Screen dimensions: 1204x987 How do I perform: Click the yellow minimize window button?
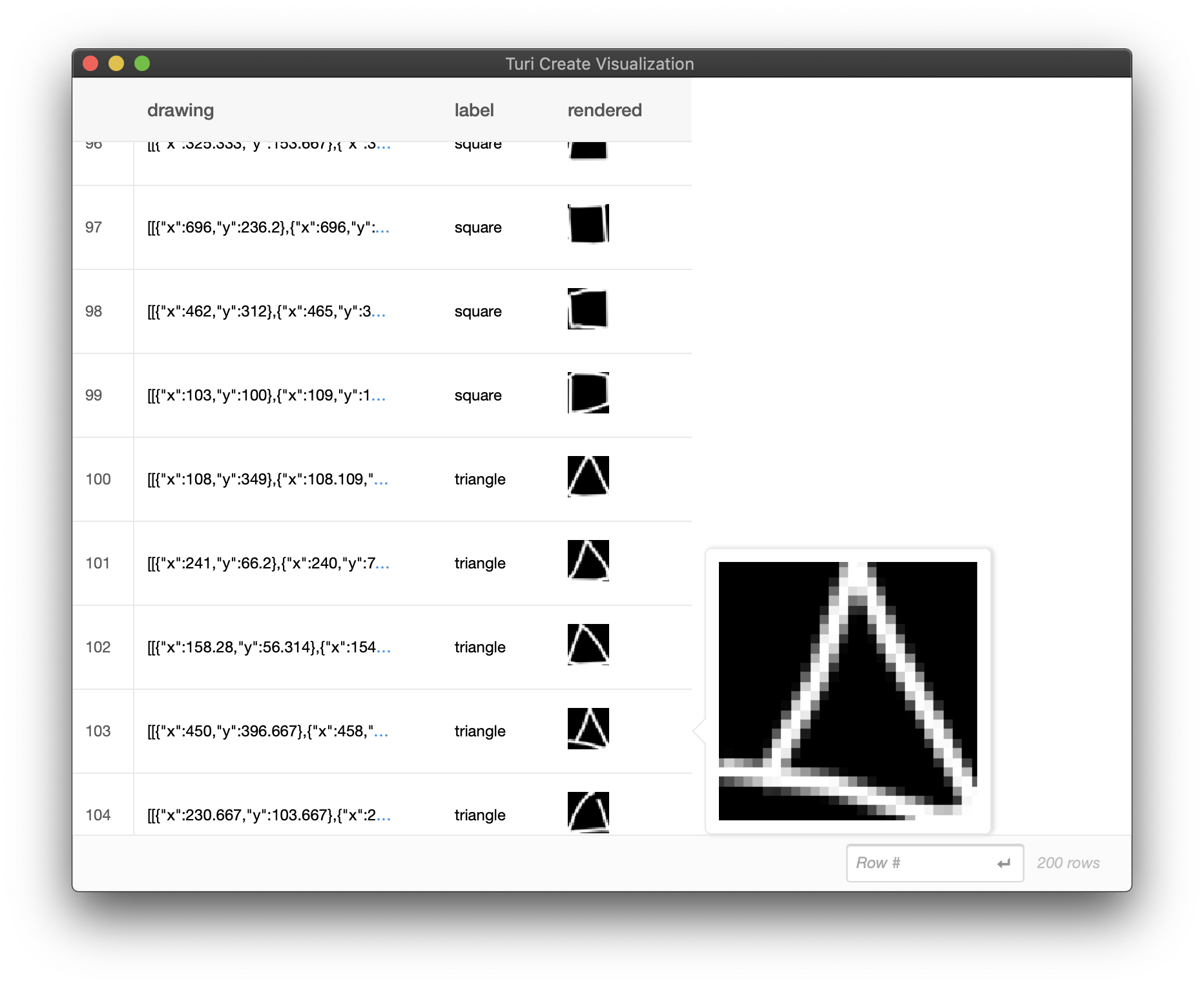[x=116, y=63]
